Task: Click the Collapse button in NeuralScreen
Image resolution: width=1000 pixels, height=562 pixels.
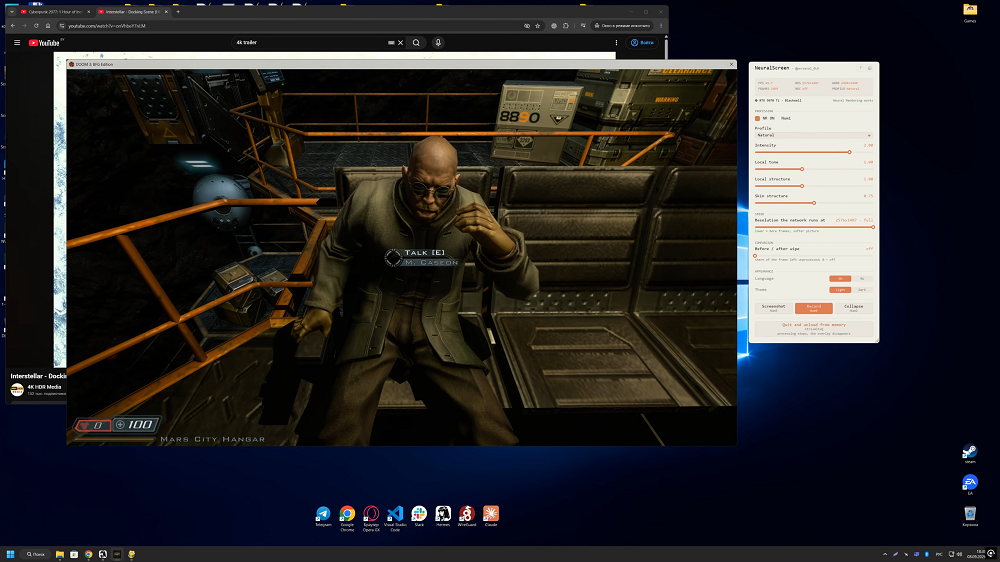Action: coord(854,307)
